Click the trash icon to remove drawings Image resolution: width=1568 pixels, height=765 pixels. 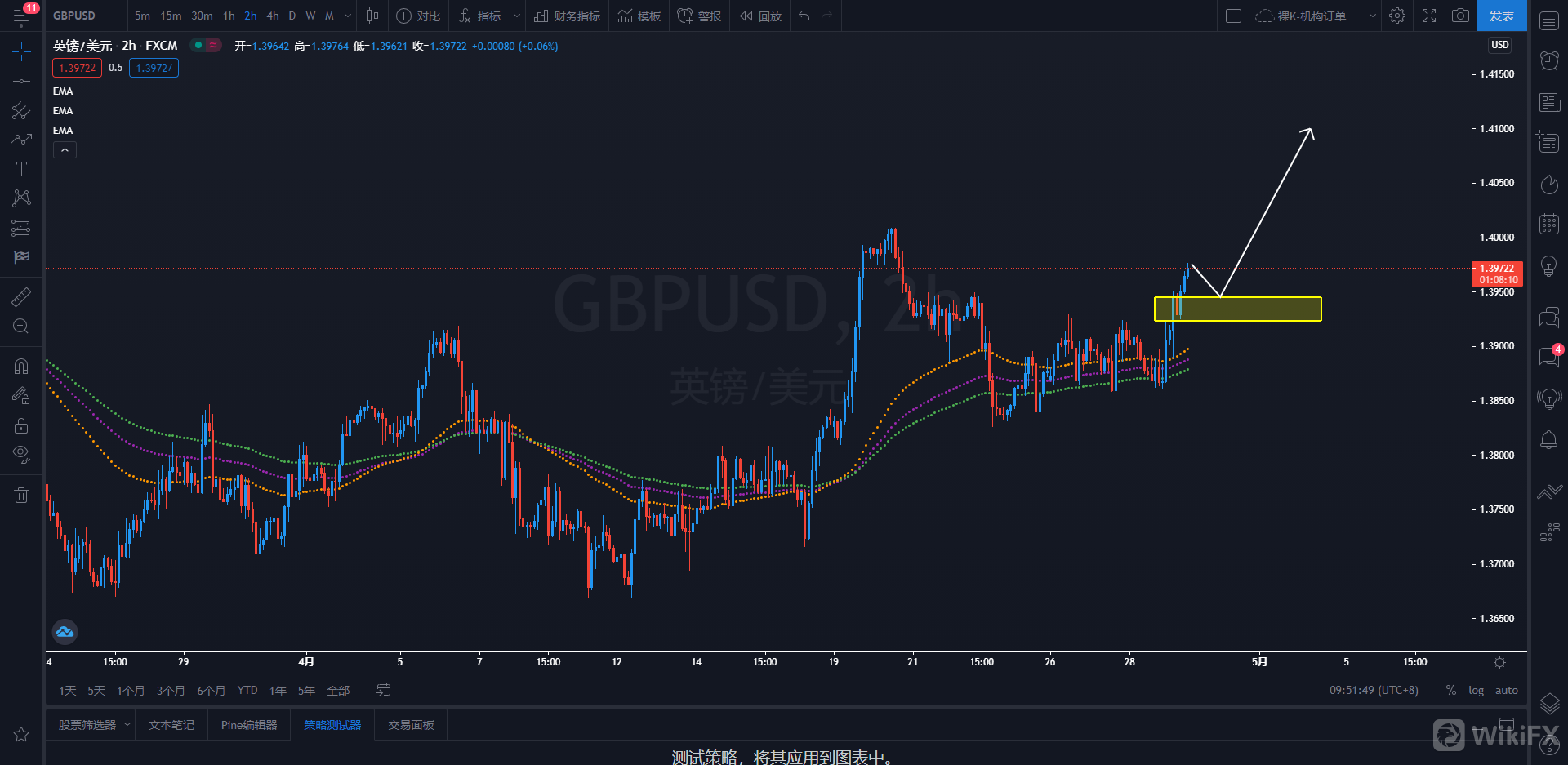21,495
